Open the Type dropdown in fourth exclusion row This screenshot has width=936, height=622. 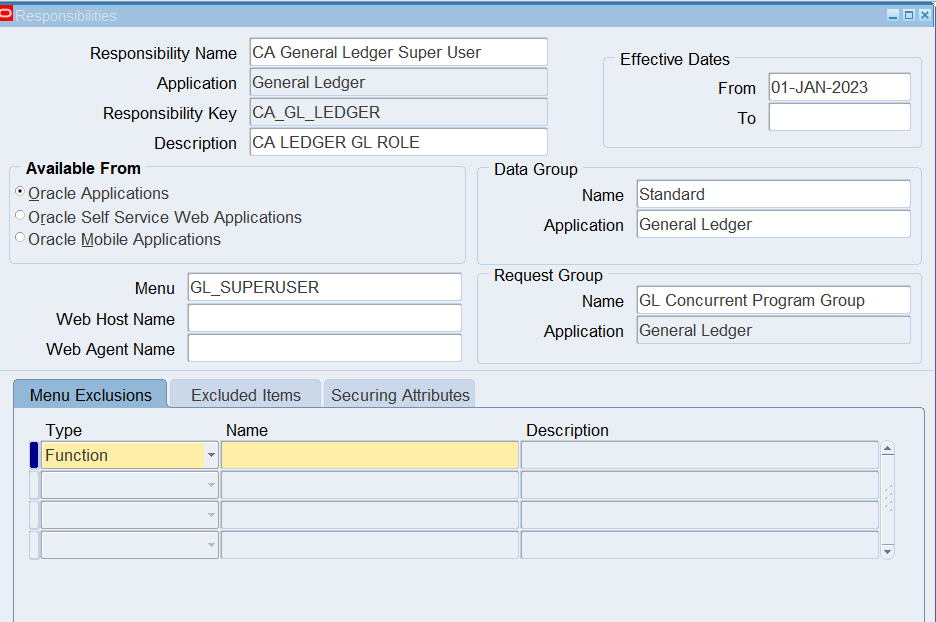pyautogui.click(x=211, y=545)
